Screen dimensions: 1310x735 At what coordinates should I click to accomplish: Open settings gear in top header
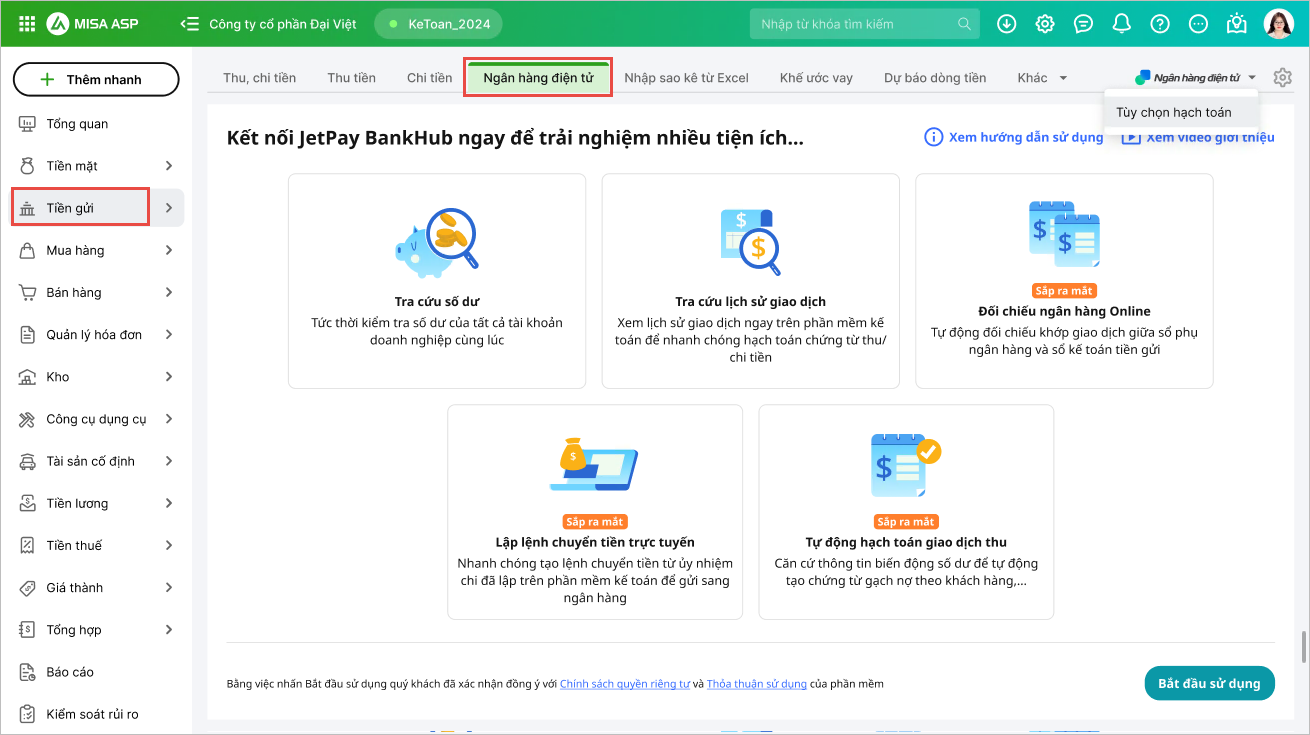(x=1045, y=23)
